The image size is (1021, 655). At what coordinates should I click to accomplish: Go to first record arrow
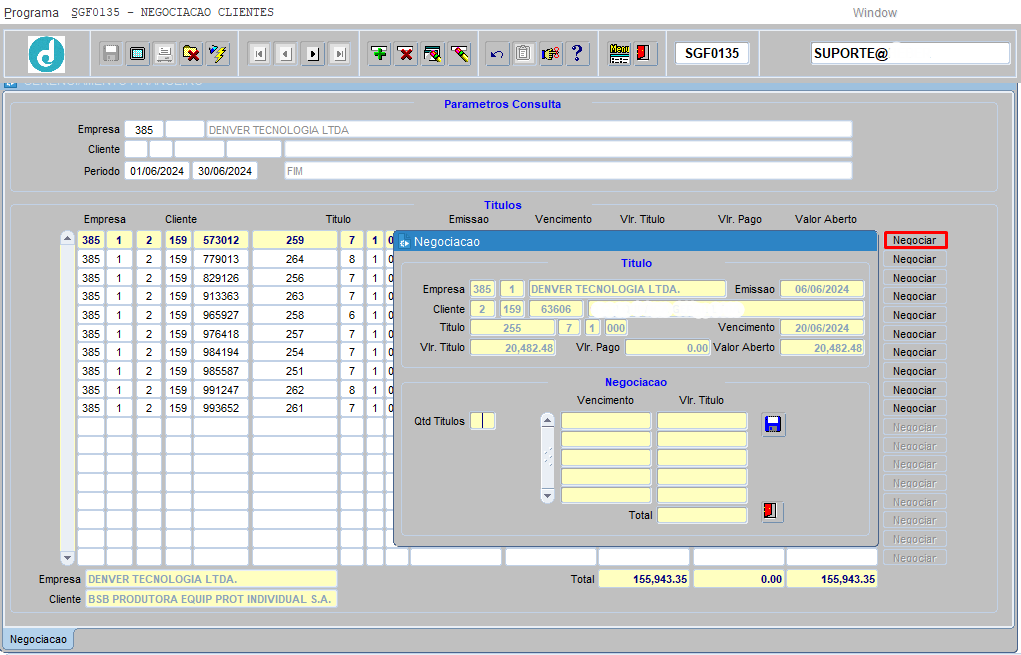point(260,54)
